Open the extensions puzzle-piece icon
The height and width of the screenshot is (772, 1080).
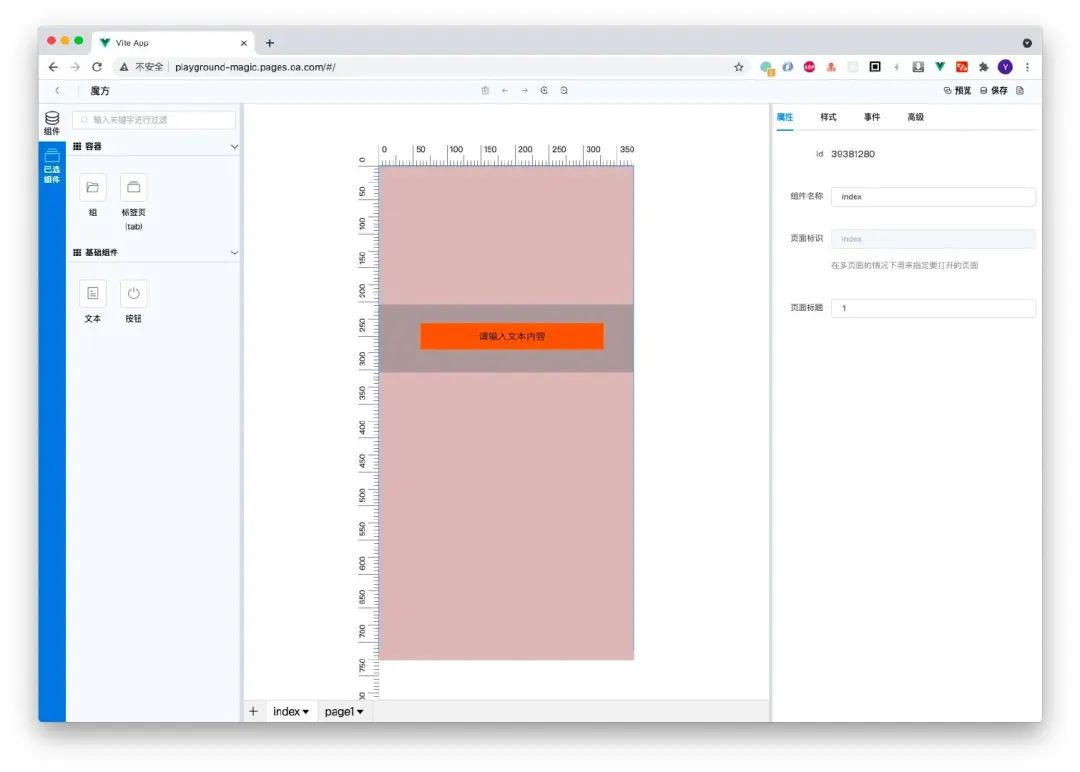(x=984, y=67)
